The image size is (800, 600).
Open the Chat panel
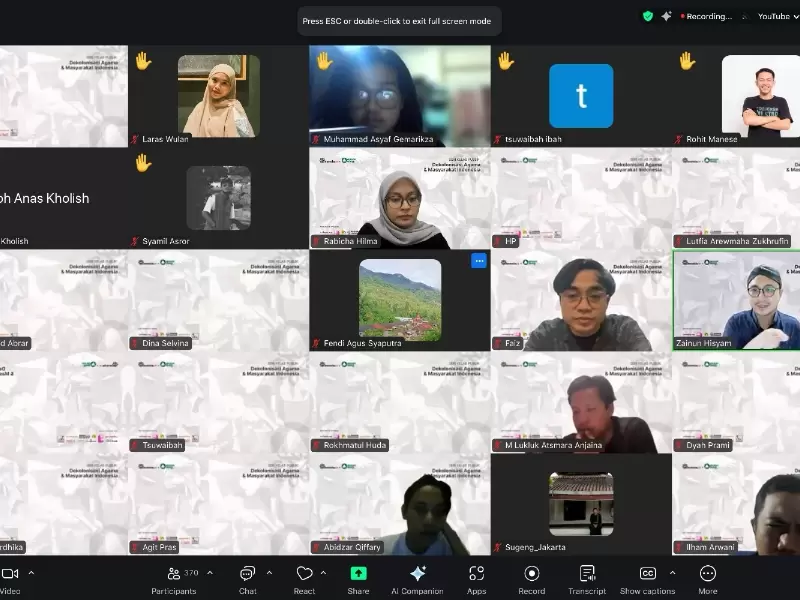tap(247, 580)
